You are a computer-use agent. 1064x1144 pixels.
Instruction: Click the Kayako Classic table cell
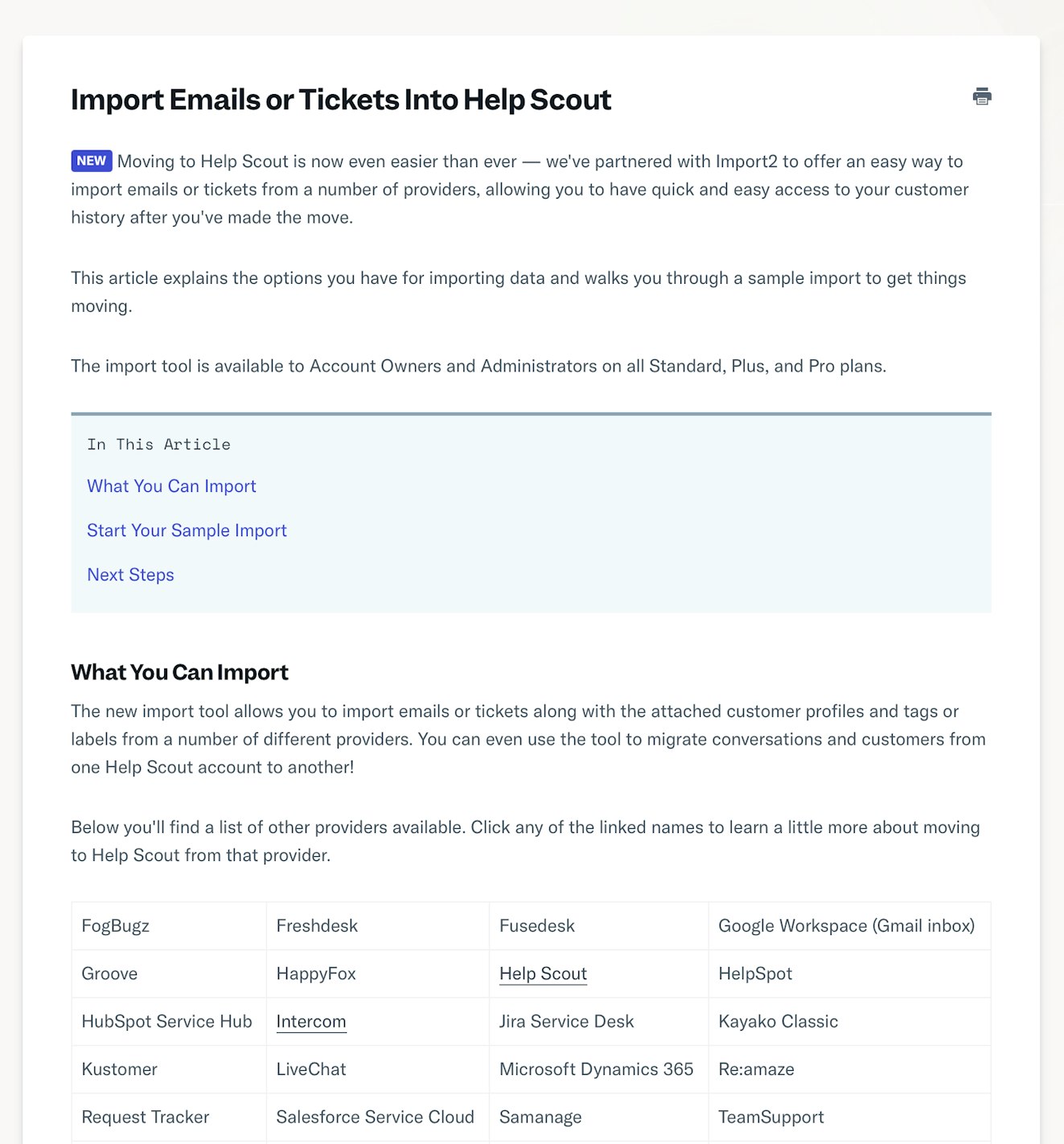coord(778,1022)
